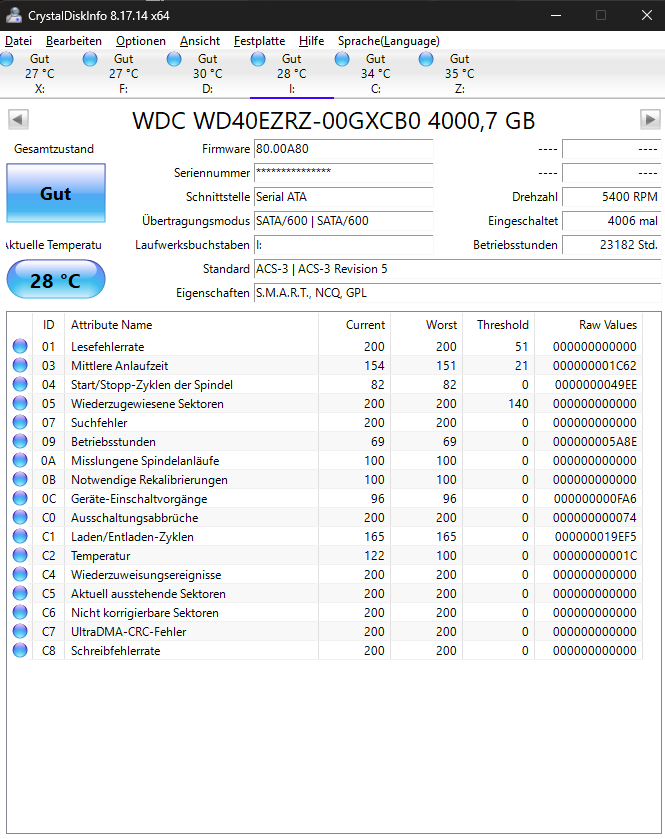Click the status orb next to Temperatur attribute

click(20, 556)
